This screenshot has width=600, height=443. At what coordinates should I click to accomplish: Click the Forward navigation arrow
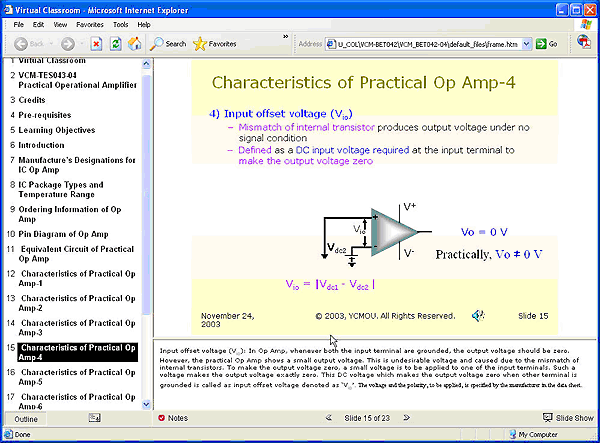pos(68,44)
